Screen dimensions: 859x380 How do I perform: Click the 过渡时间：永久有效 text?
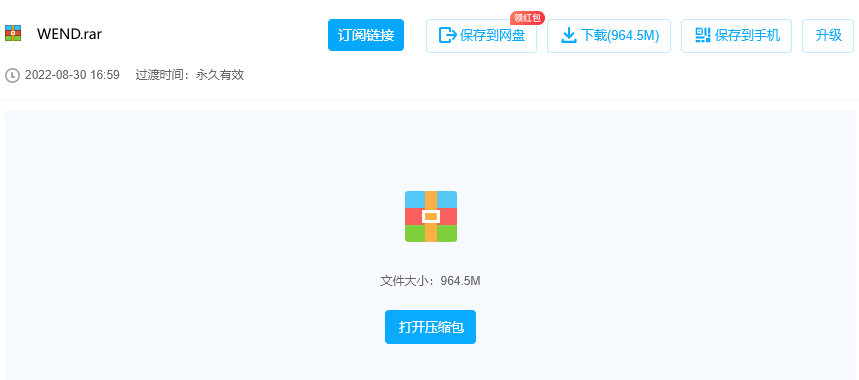click(x=190, y=76)
